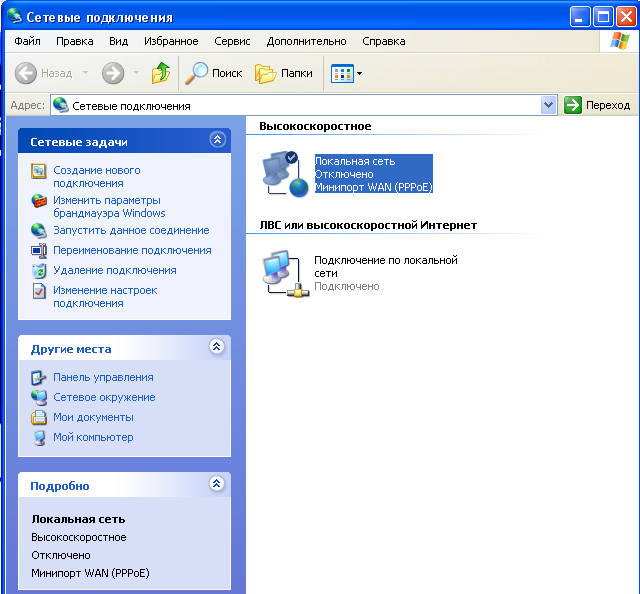Collapse the Подробно panel
640x594 pixels.
pos(217,483)
